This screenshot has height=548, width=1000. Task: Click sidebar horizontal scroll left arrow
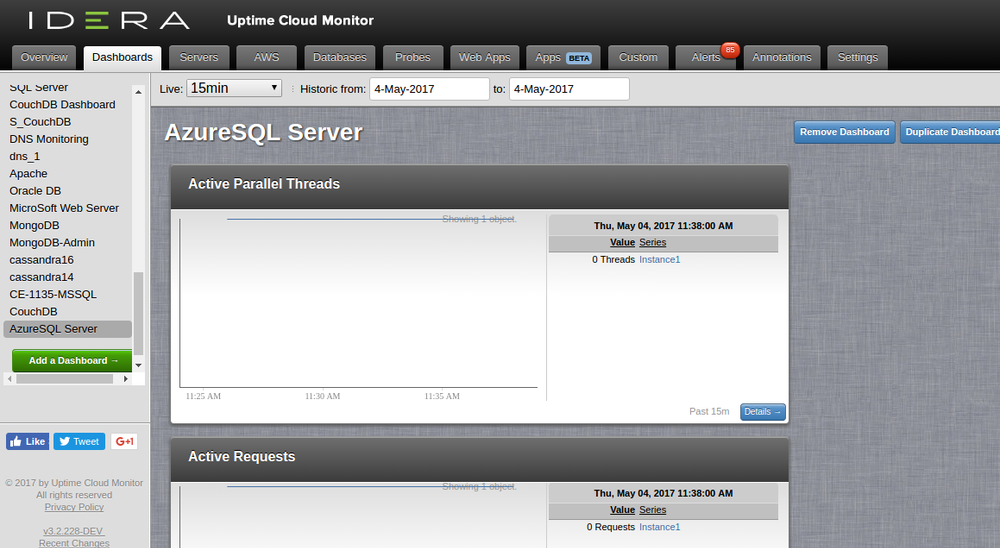10,379
